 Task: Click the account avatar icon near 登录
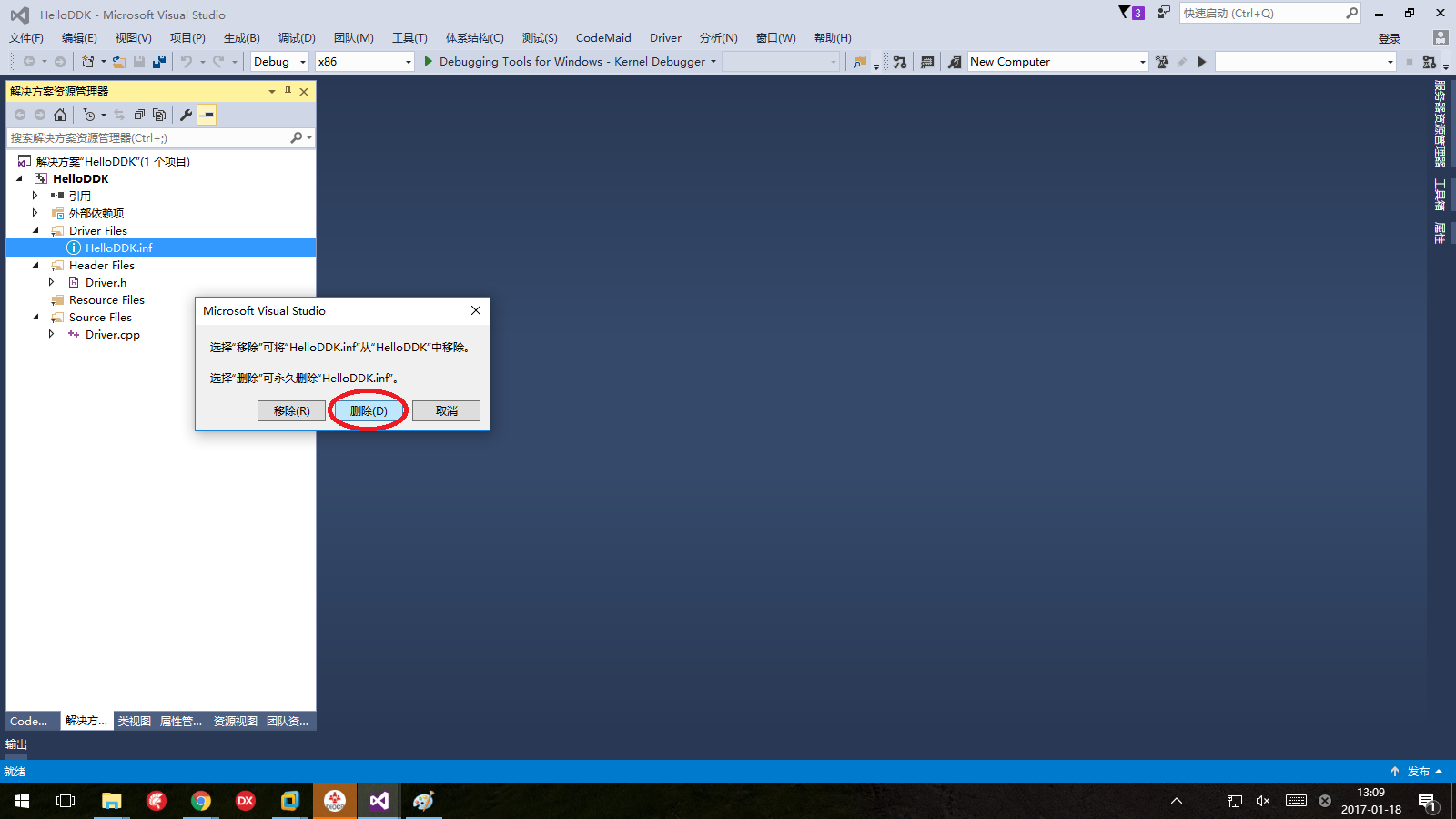tap(1440, 38)
